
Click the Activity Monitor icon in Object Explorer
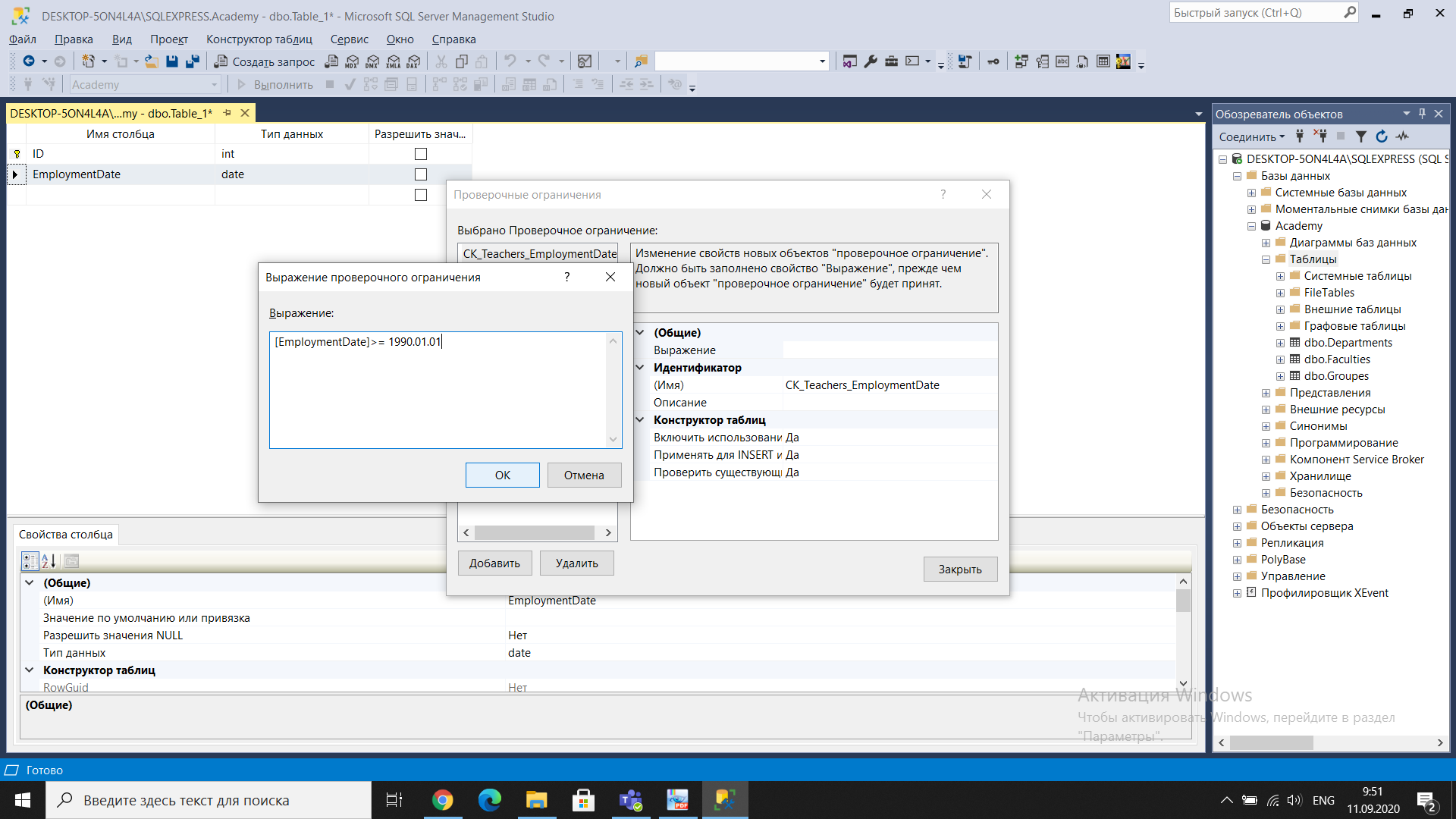click(x=1402, y=136)
